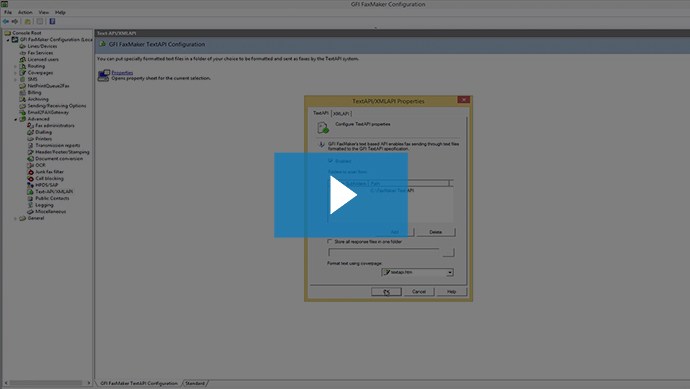Open the textapi.htm coverpage dropdown
The width and height of the screenshot is (690, 389).
click(449, 272)
